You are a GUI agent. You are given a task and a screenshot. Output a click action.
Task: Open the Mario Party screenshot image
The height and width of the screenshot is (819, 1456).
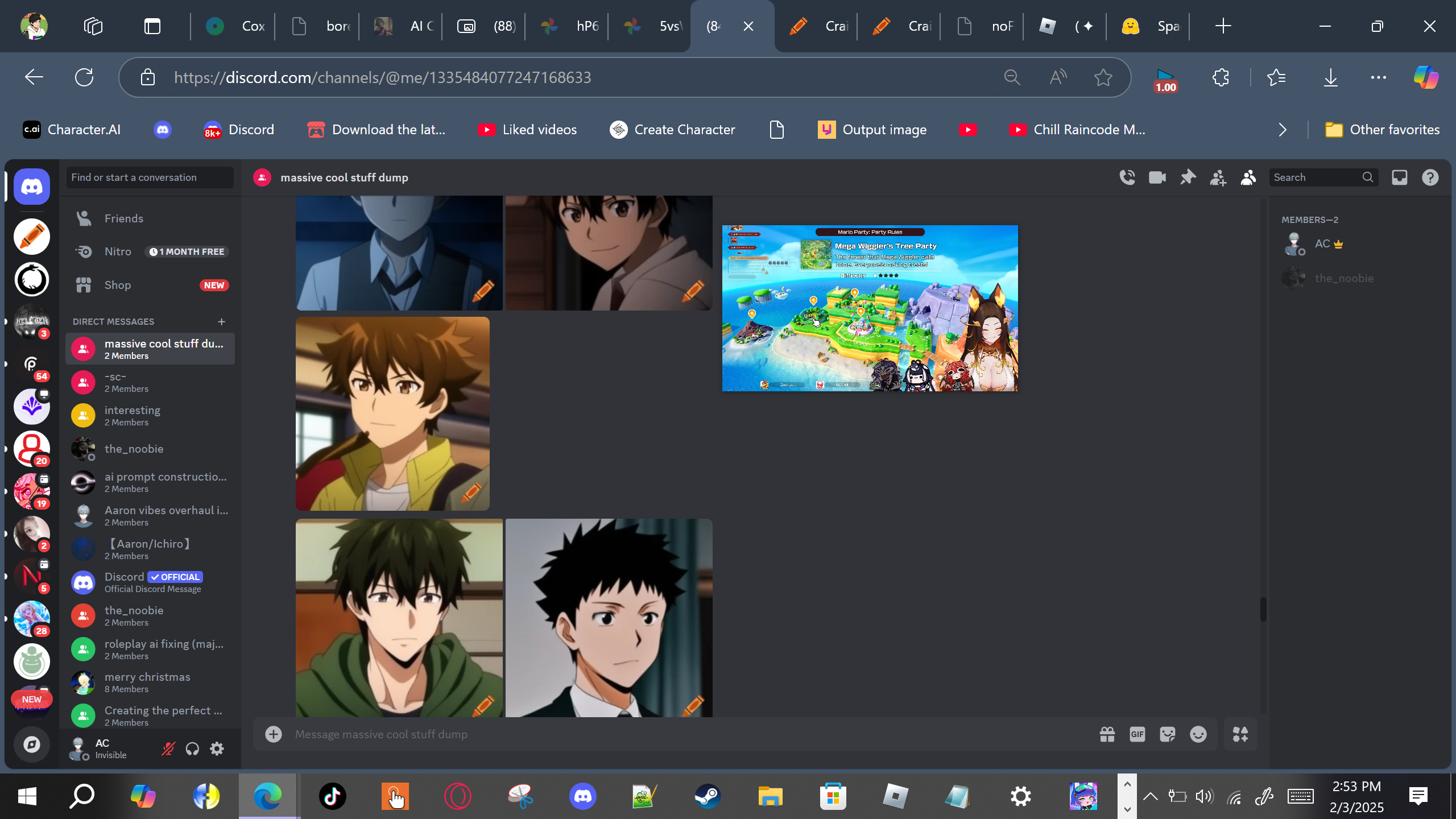click(870, 308)
